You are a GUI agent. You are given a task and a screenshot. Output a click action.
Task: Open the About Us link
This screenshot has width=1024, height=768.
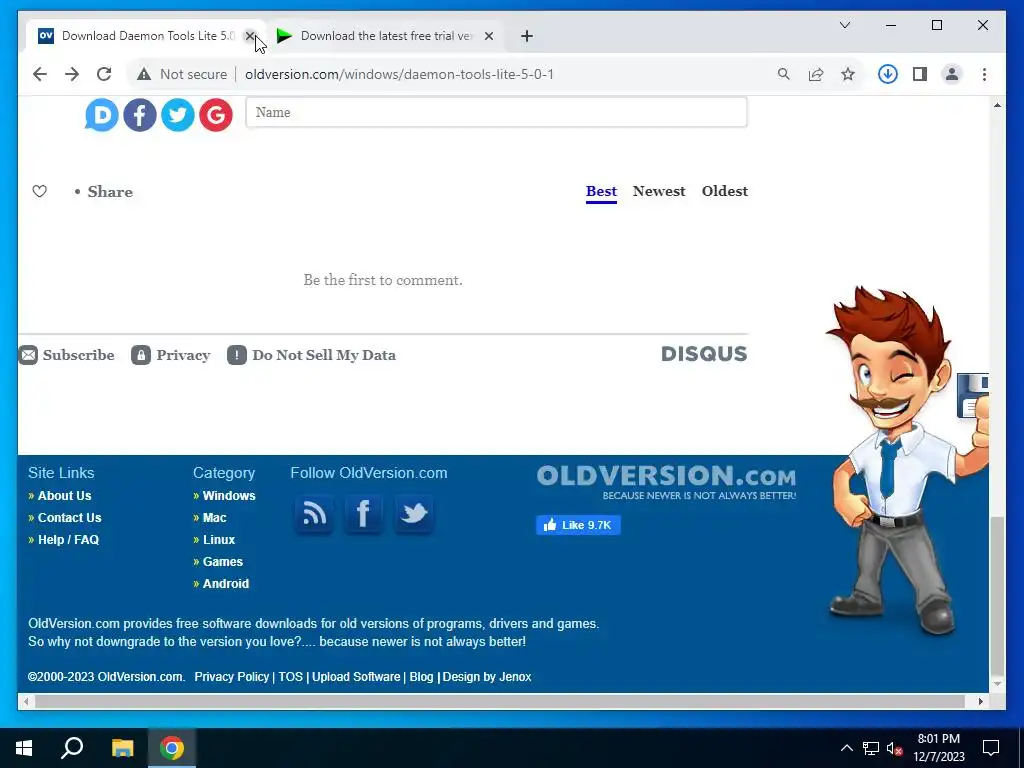(x=65, y=496)
